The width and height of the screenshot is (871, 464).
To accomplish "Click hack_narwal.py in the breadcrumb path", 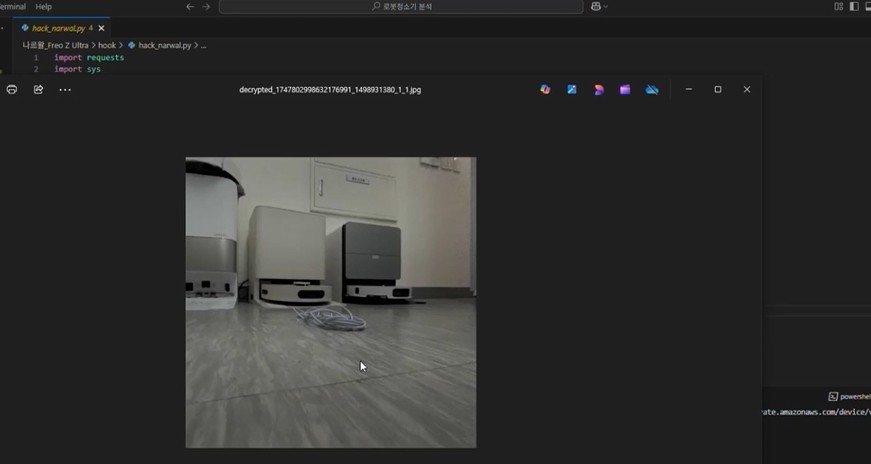I will [x=163, y=45].
